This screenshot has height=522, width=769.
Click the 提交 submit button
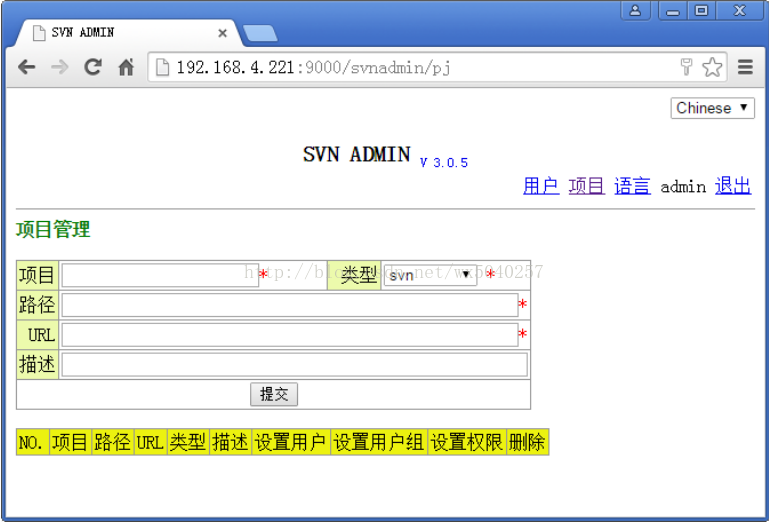coord(274,394)
